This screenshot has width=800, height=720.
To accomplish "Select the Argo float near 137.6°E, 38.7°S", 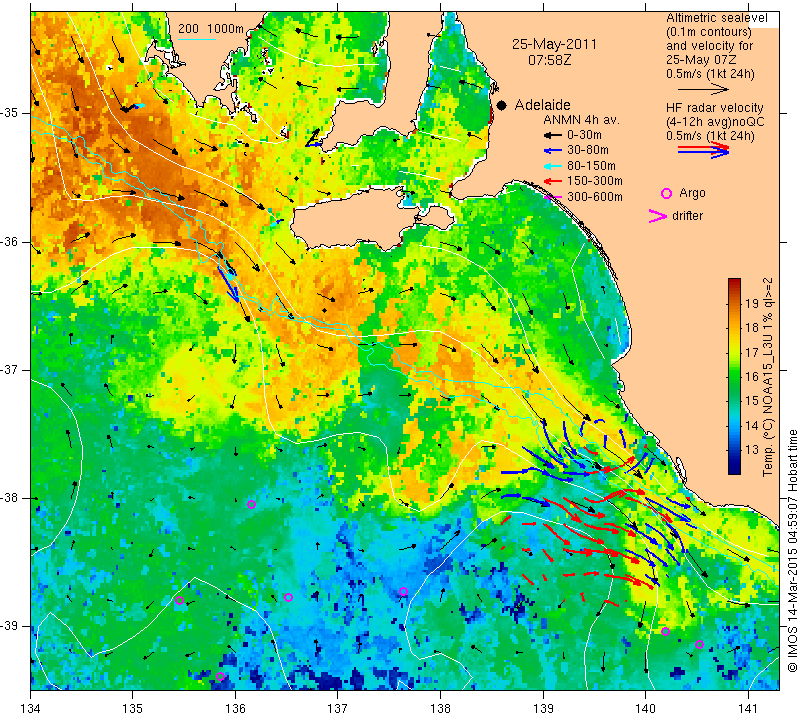I will 403,592.
